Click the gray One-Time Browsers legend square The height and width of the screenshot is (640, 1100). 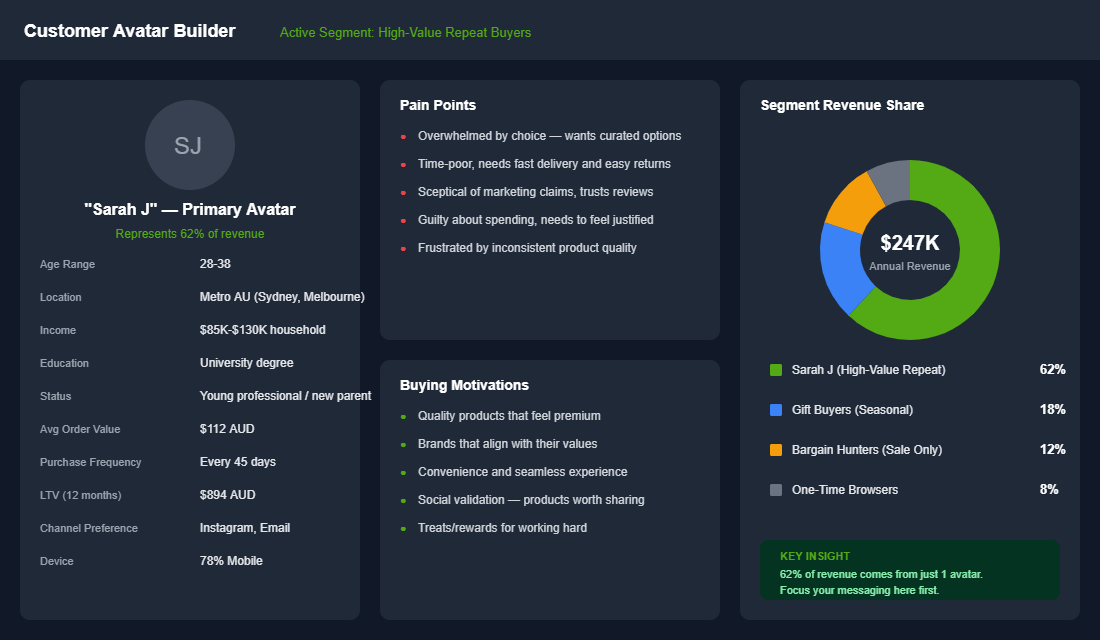tap(775, 489)
